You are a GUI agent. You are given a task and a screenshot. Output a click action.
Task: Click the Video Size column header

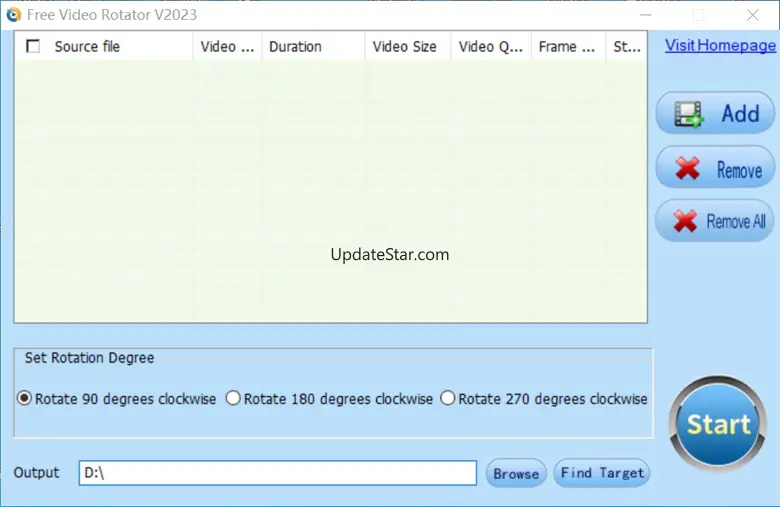(x=408, y=46)
